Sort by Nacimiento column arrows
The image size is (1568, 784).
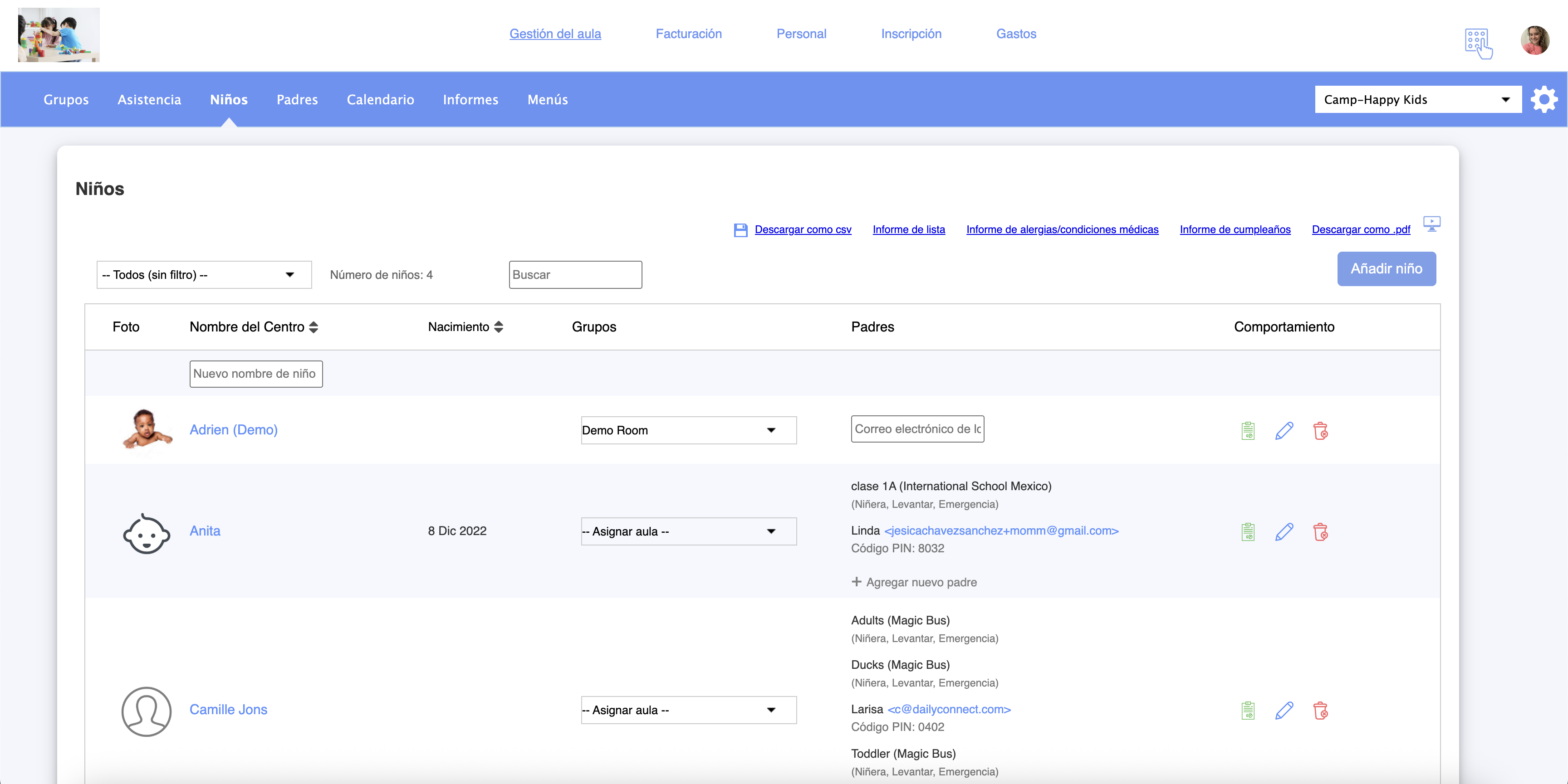pyautogui.click(x=499, y=327)
